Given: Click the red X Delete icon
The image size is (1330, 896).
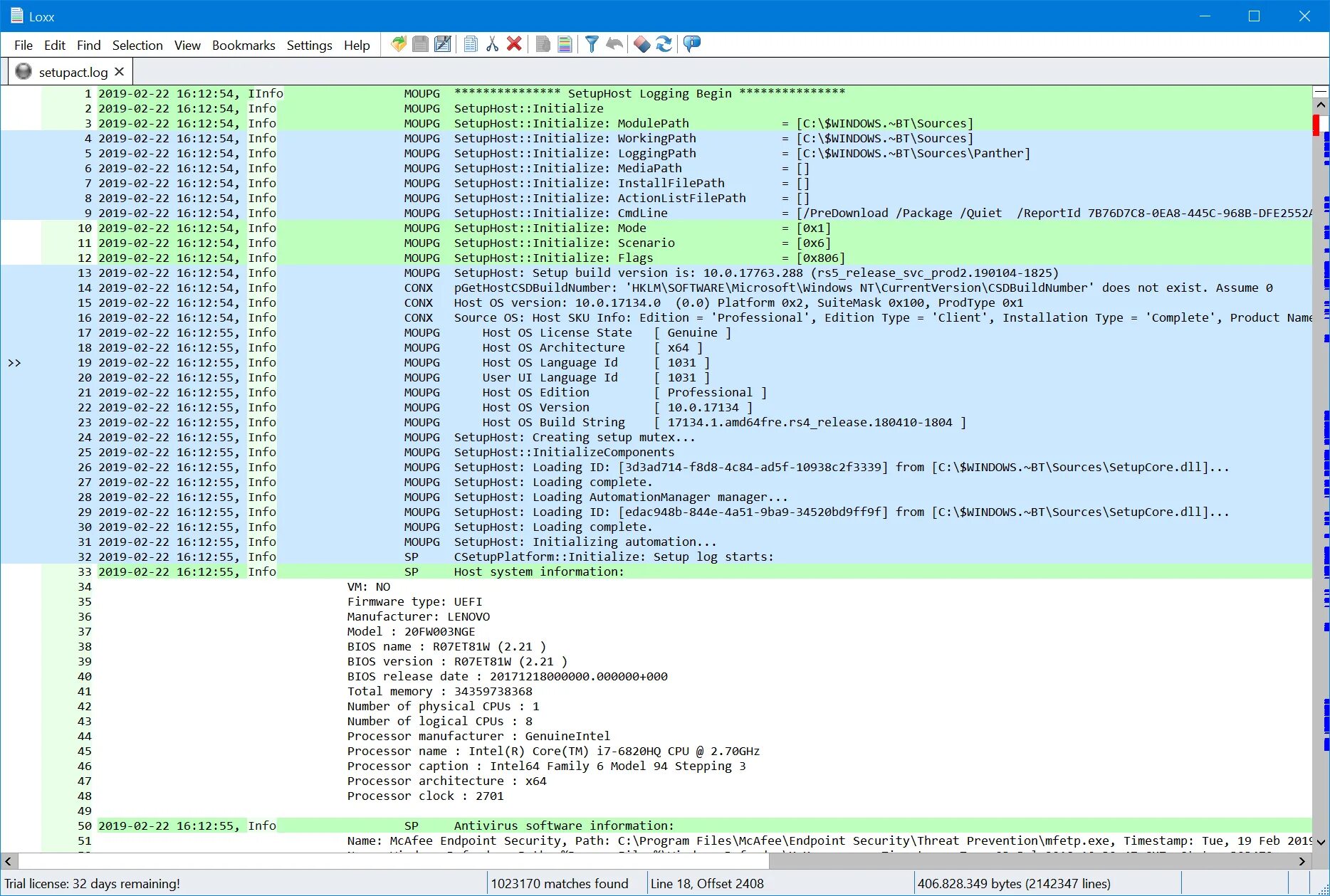Looking at the screenshot, I should click(514, 44).
